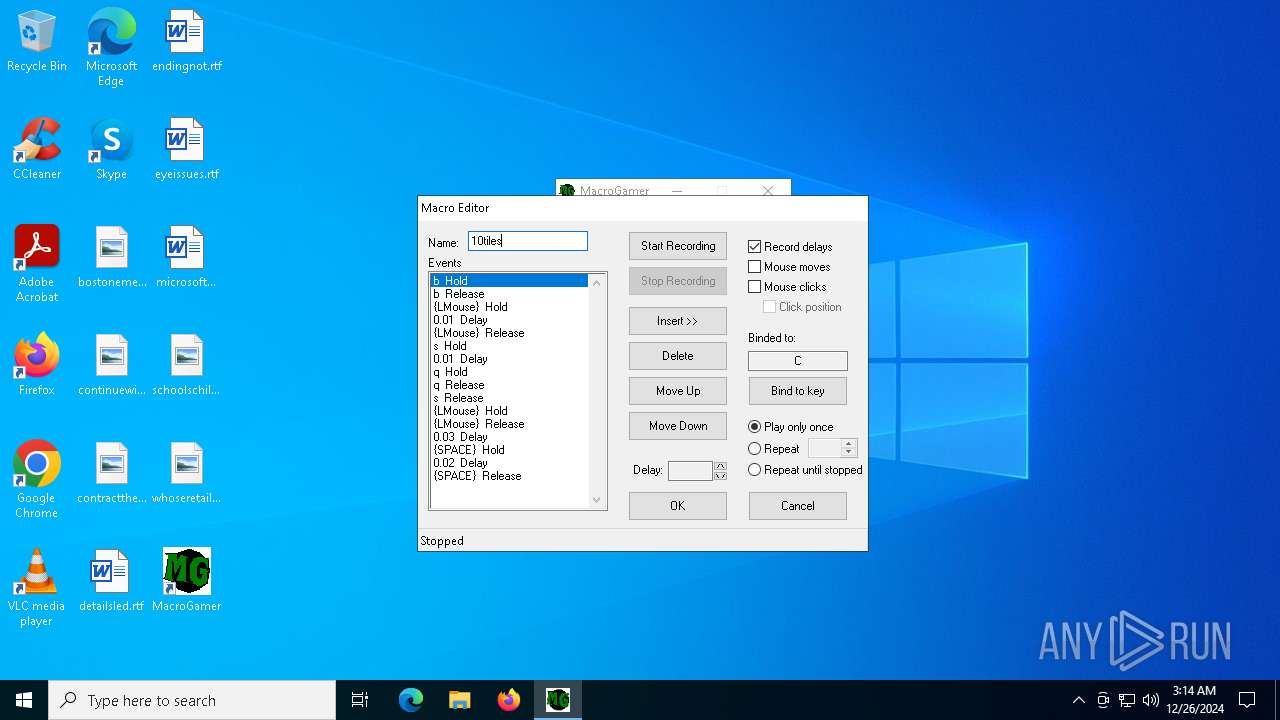Enable the Mouse clicks checkbox
This screenshot has height=720, width=1280.
click(x=755, y=287)
